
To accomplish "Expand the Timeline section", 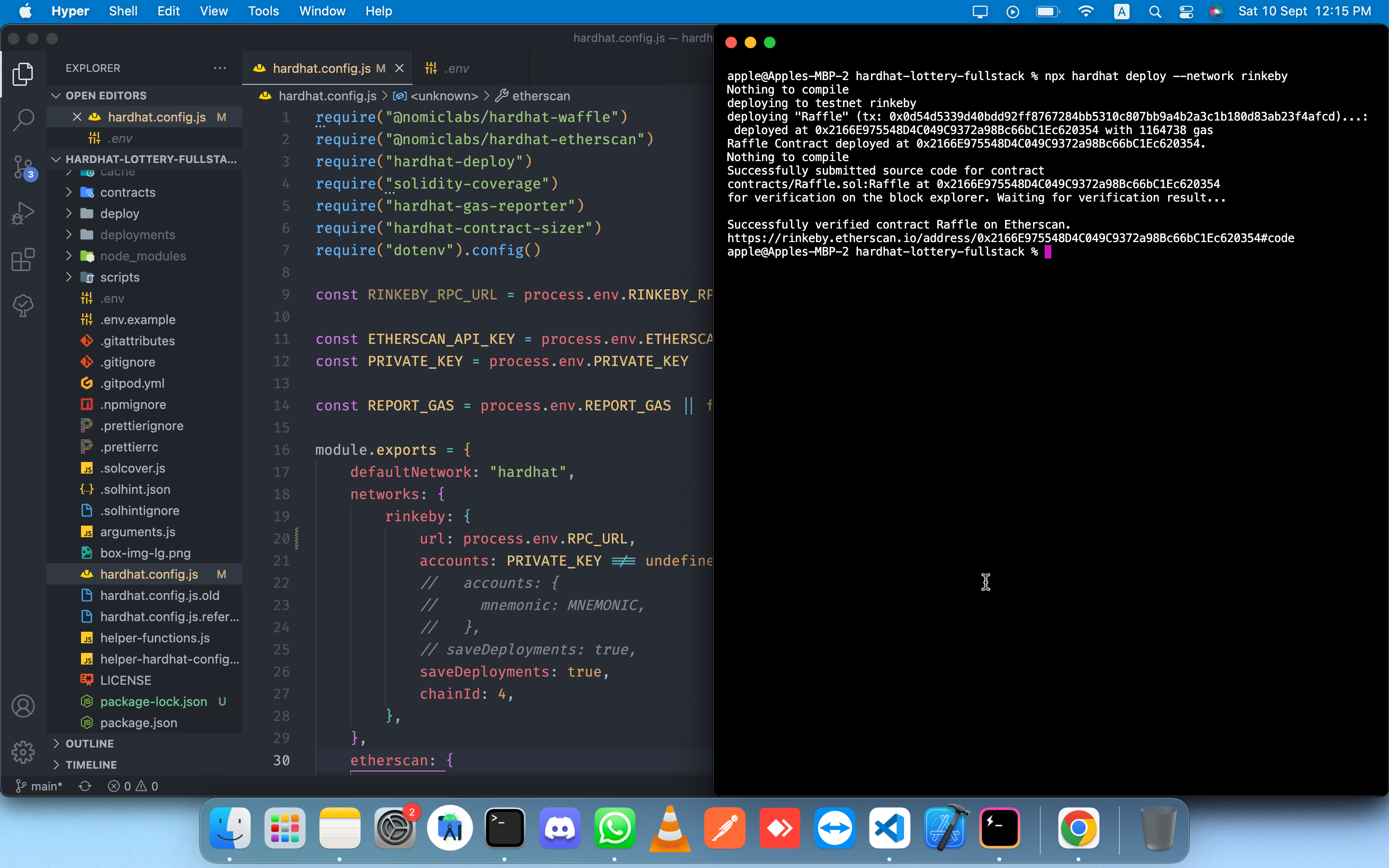I will (x=144, y=765).
